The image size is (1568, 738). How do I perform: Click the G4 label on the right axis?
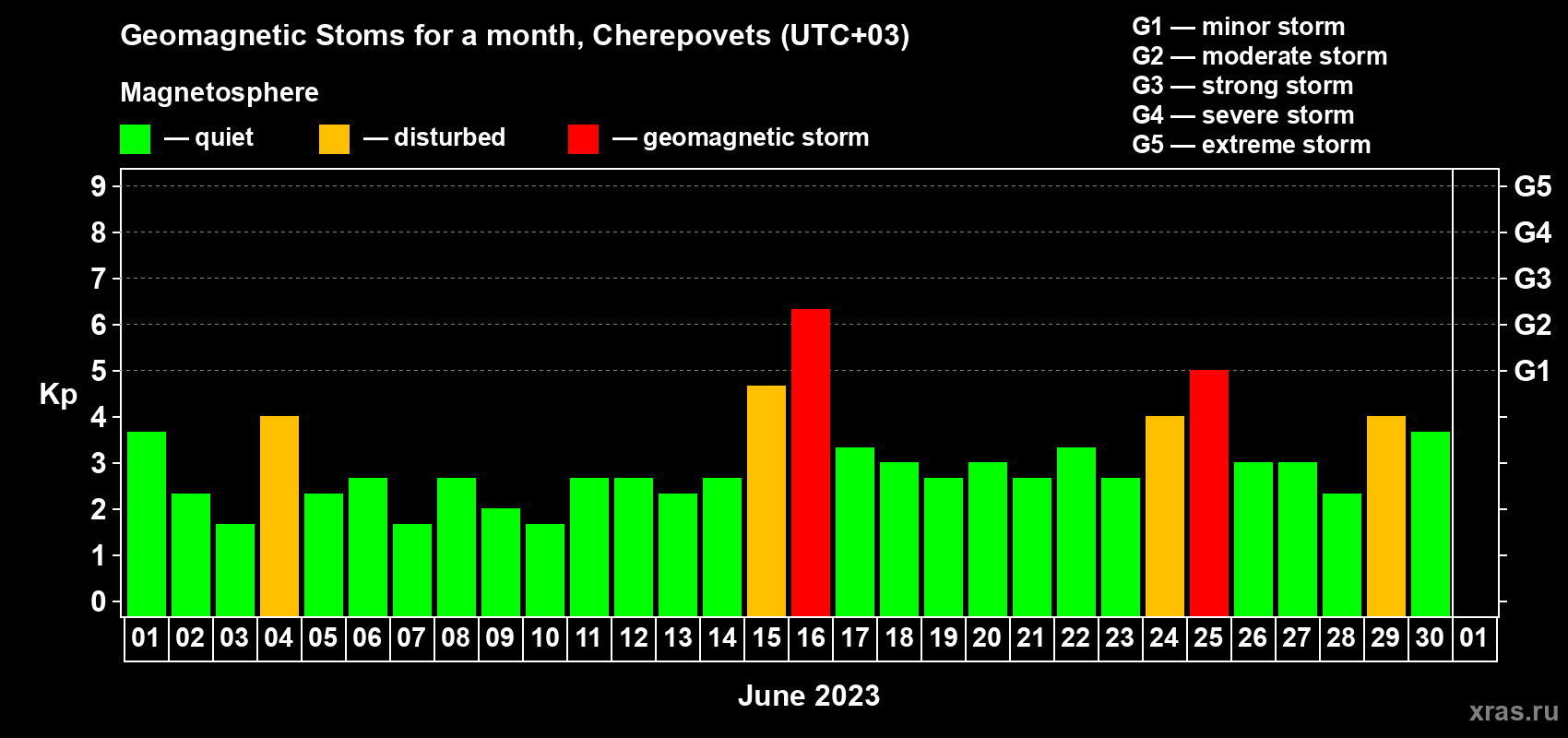tap(1533, 232)
